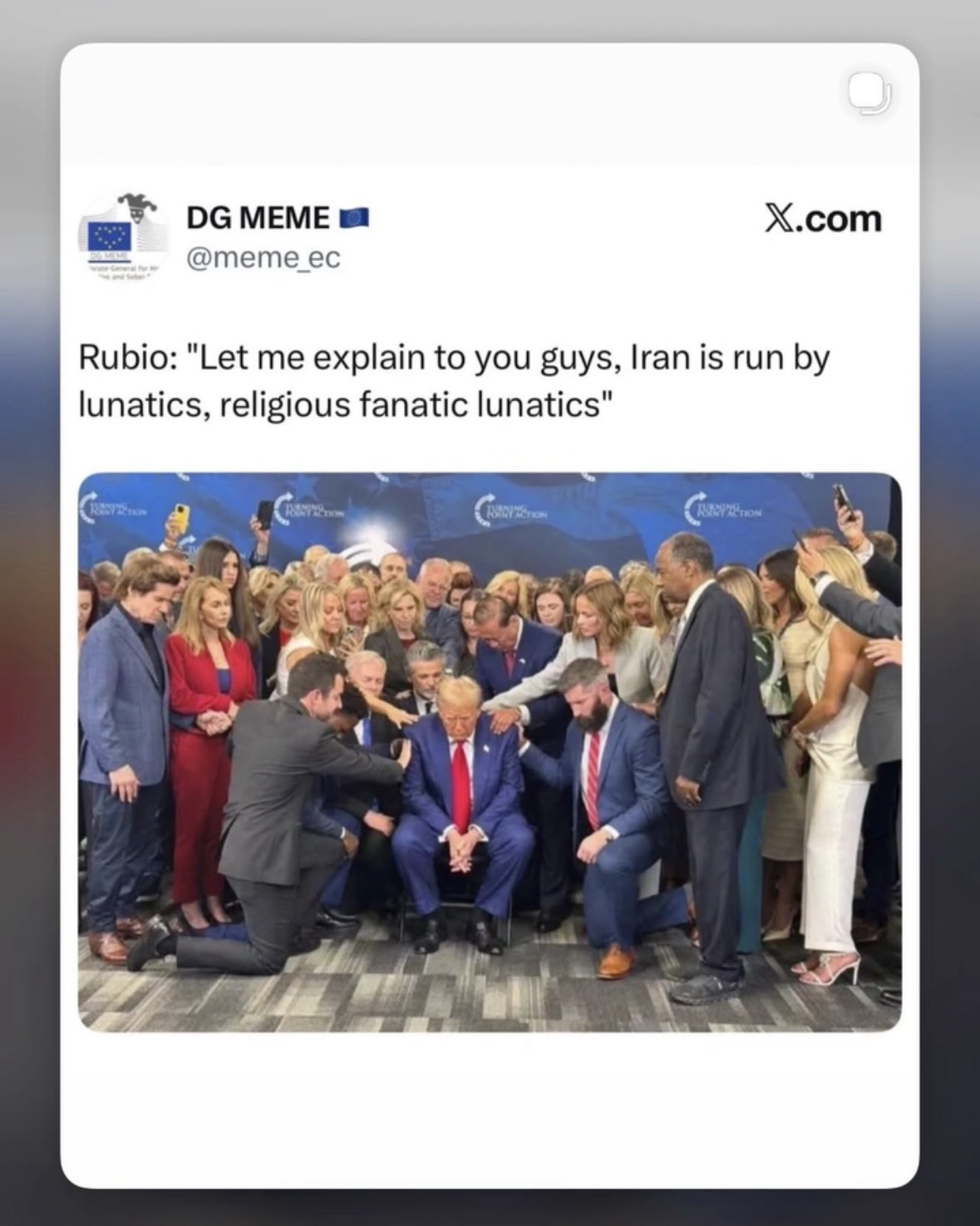
Task: Click the DG MEME account name
Action: pos(258,218)
